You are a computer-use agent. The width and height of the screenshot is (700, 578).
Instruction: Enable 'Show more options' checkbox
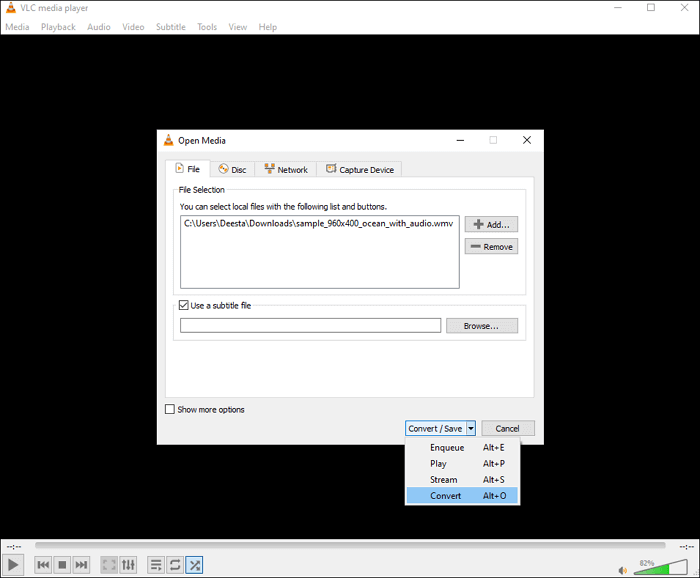[170, 409]
